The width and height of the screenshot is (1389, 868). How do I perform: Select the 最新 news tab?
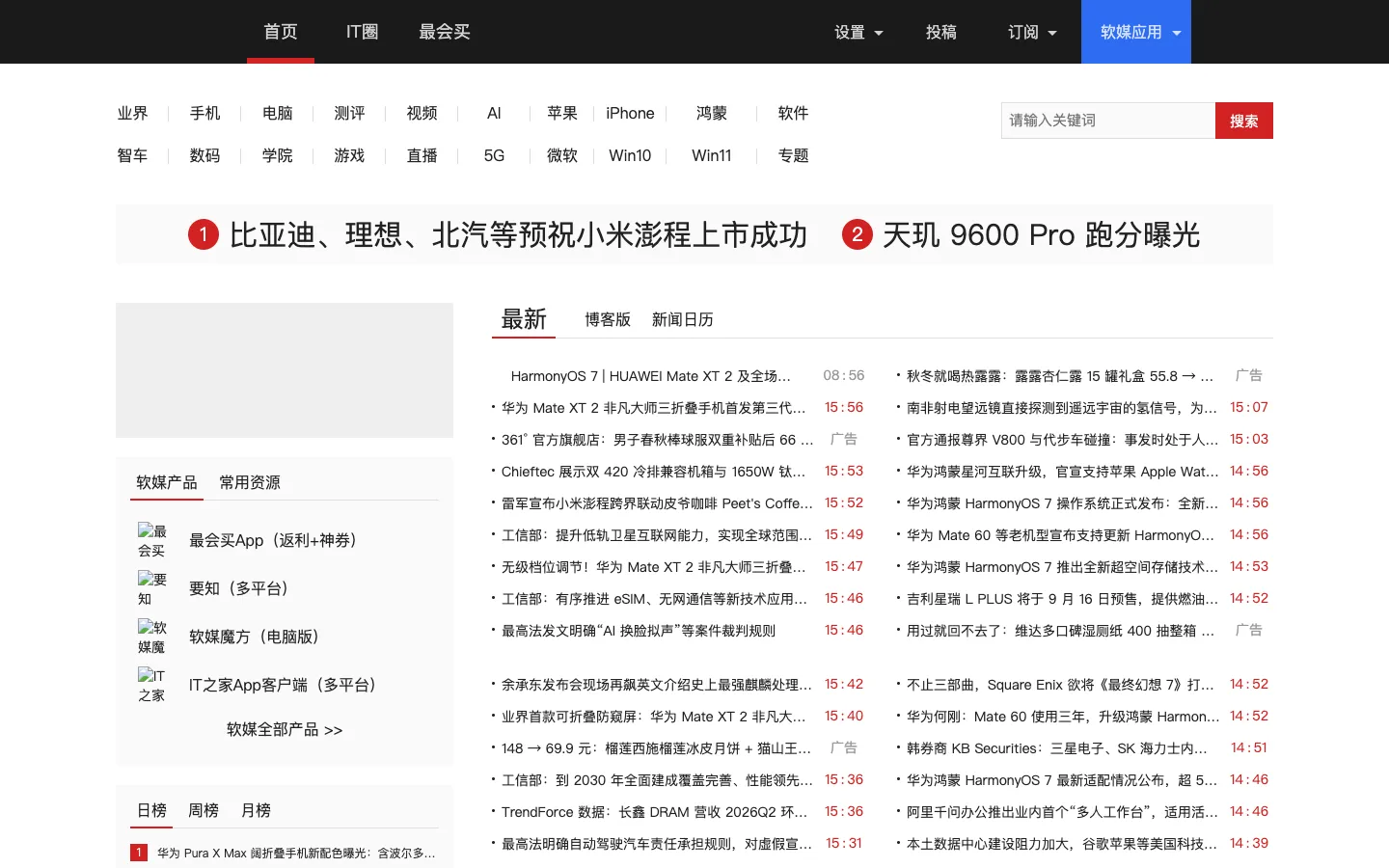[524, 319]
